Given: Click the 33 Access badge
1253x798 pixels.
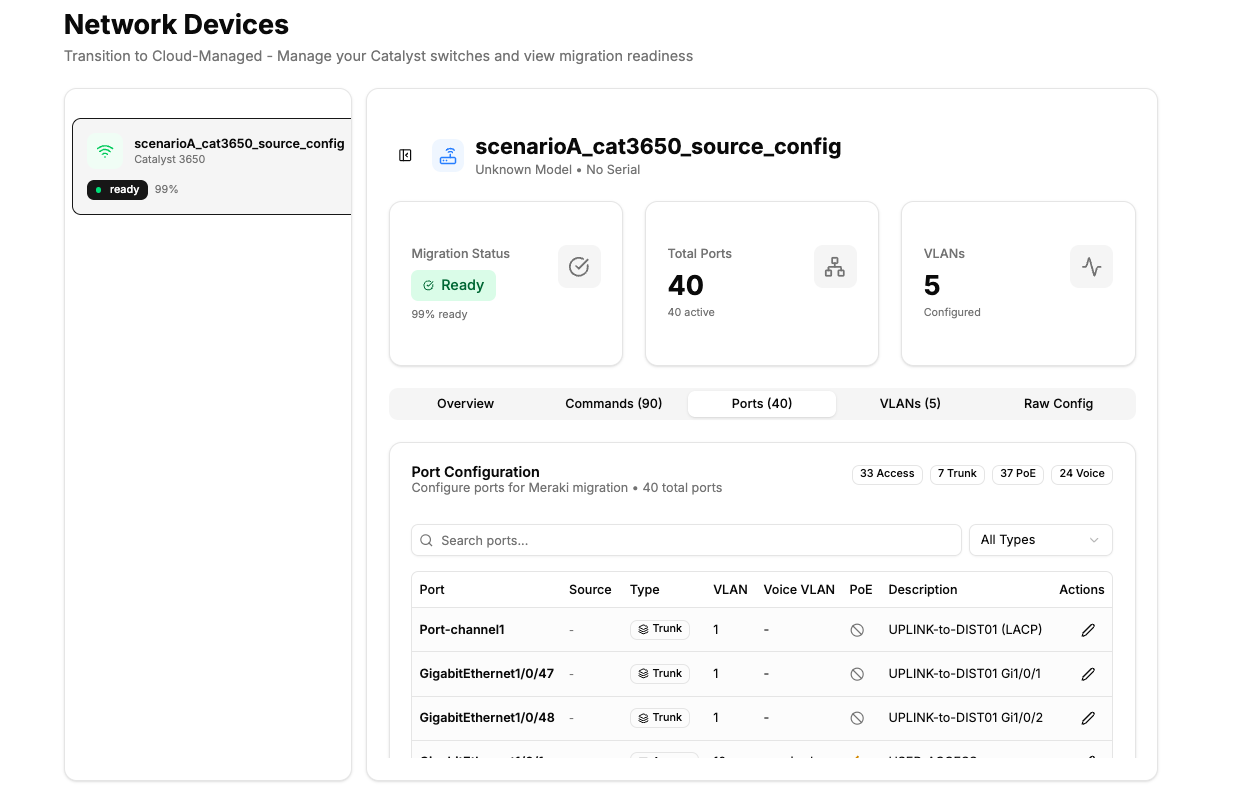Looking at the screenshot, I should [x=887, y=474].
